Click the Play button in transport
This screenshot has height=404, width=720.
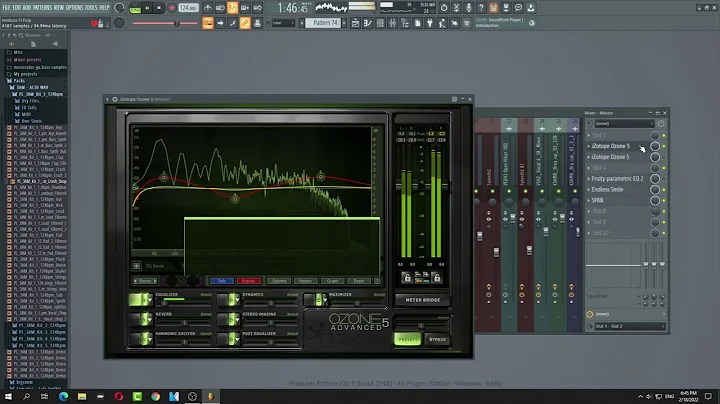pyautogui.click(x=147, y=8)
